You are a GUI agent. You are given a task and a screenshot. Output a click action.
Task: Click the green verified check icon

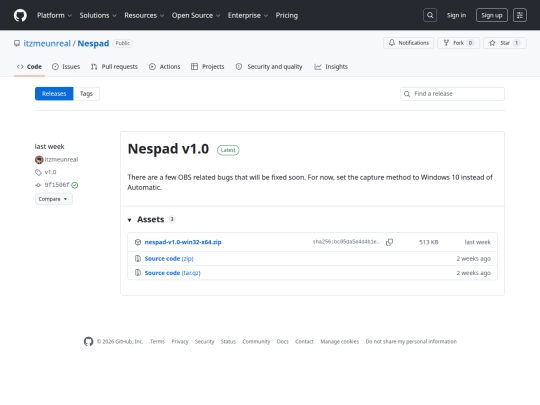pos(75,185)
